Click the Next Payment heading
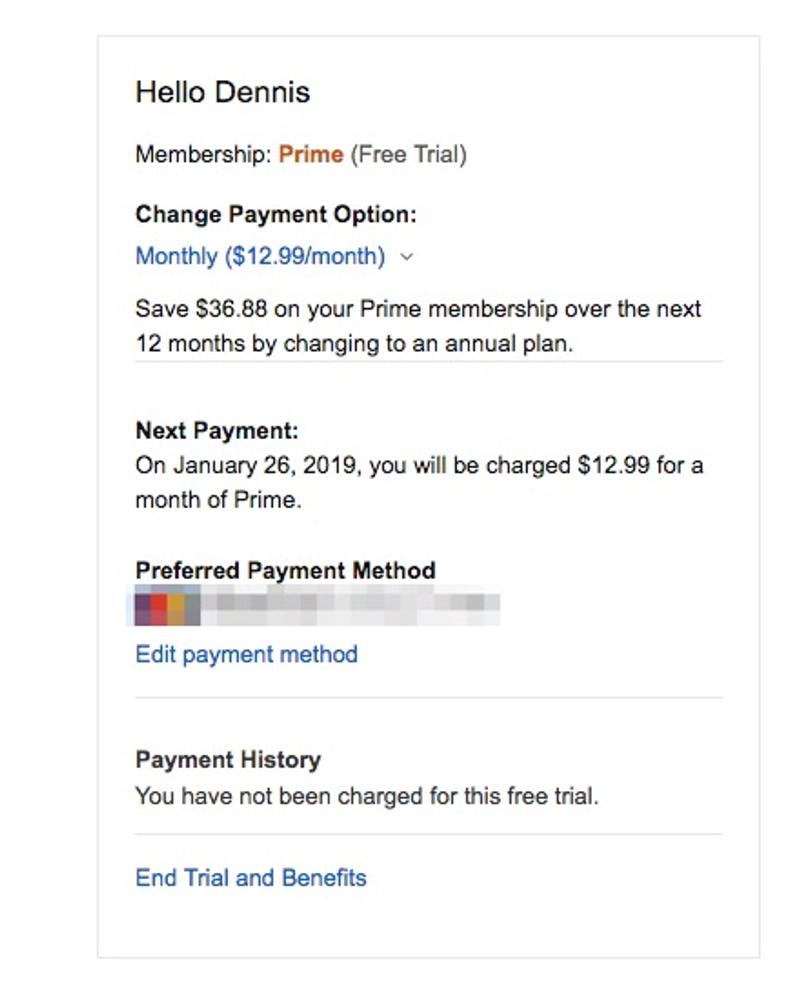 coord(217,431)
